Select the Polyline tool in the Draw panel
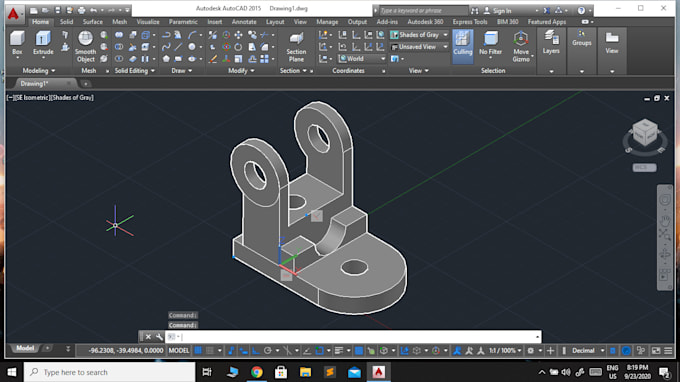The image size is (680, 382). point(166,35)
